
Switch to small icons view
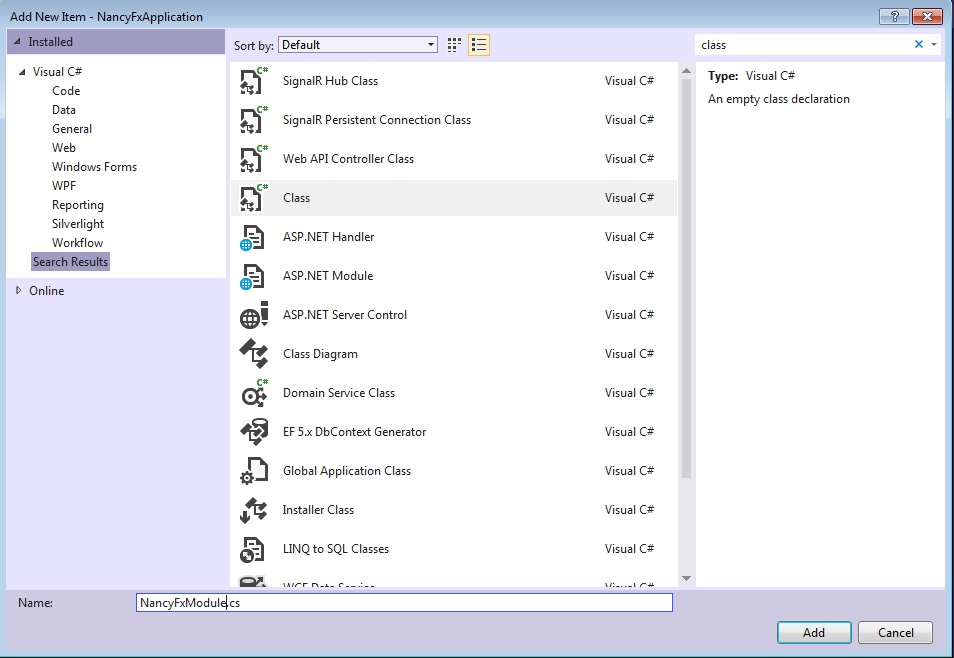click(x=454, y=45)
